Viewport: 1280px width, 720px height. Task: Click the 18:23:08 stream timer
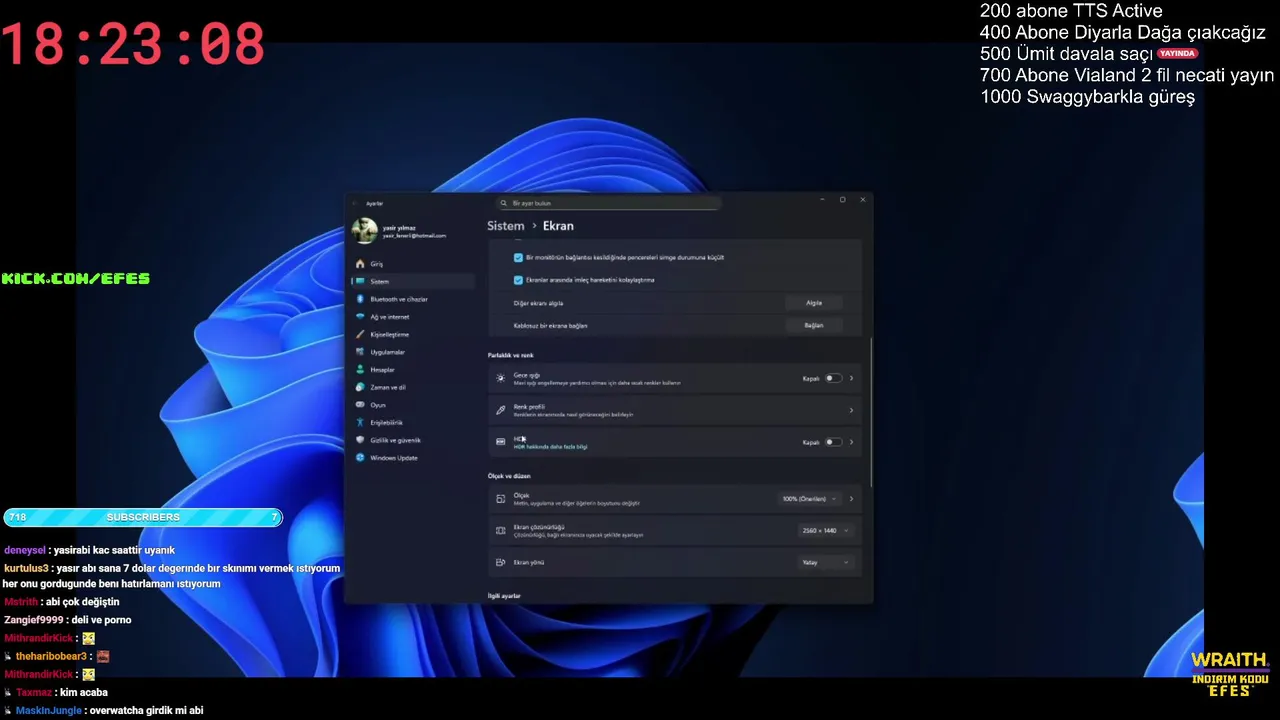coord(133,44)
